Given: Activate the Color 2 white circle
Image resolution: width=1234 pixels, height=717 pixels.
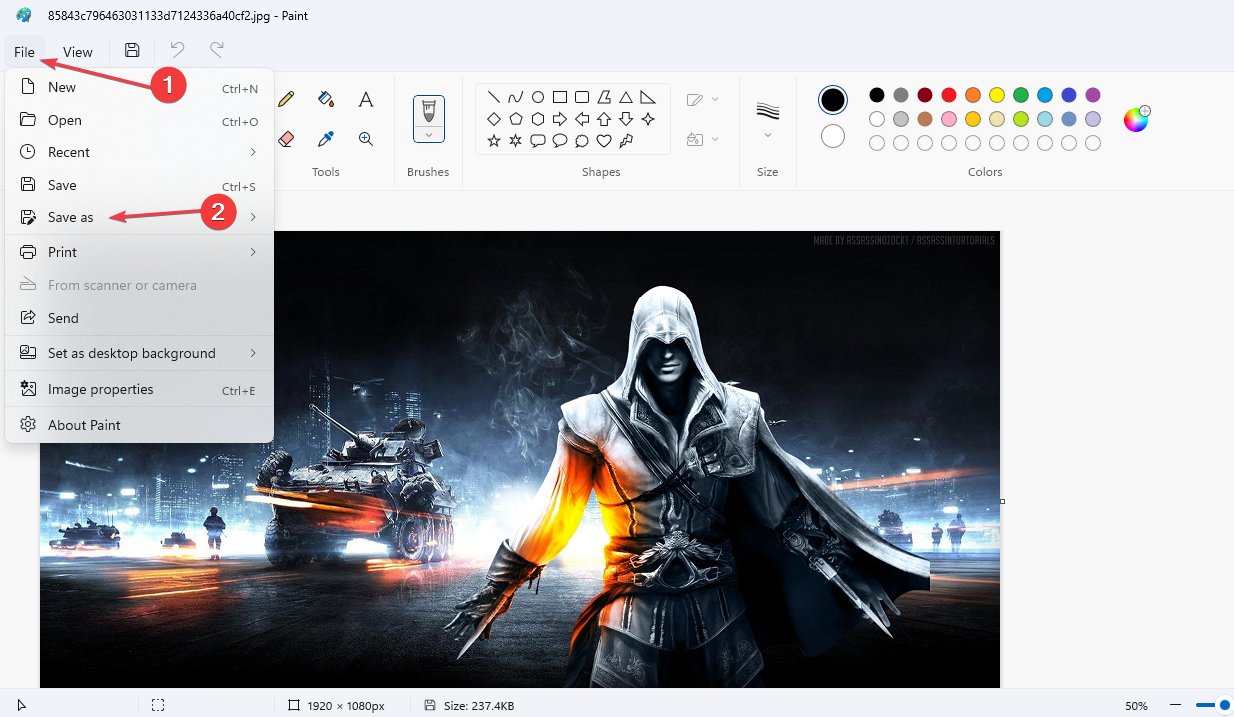Looking at the screenshot, I should pos(833,136).
